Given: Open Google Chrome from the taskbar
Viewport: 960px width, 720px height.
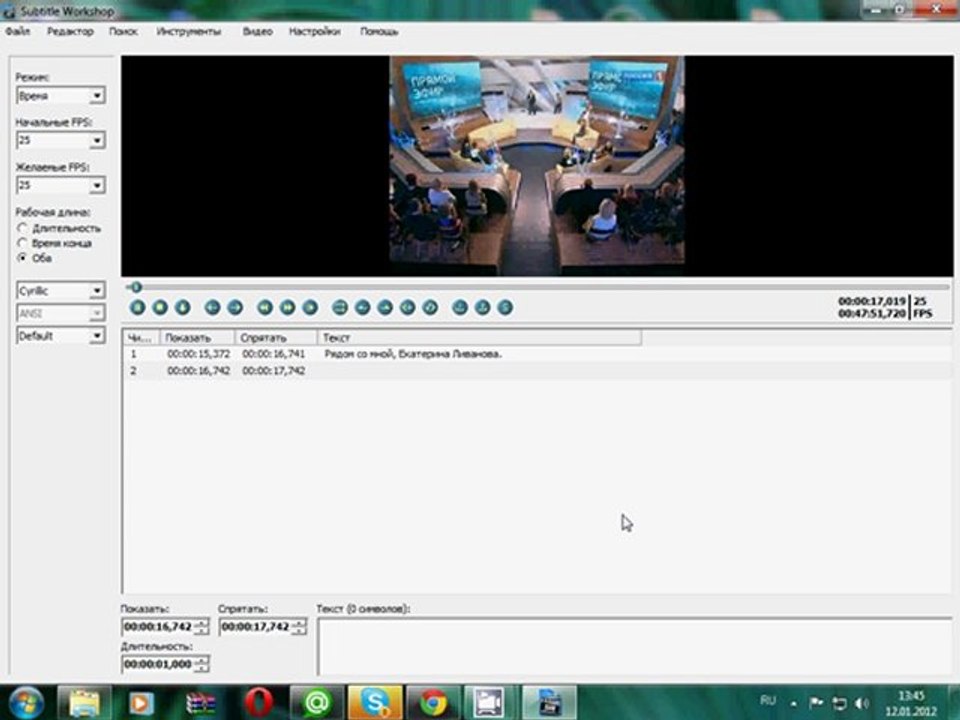Looking at the screenshot, I should [433, 702].
